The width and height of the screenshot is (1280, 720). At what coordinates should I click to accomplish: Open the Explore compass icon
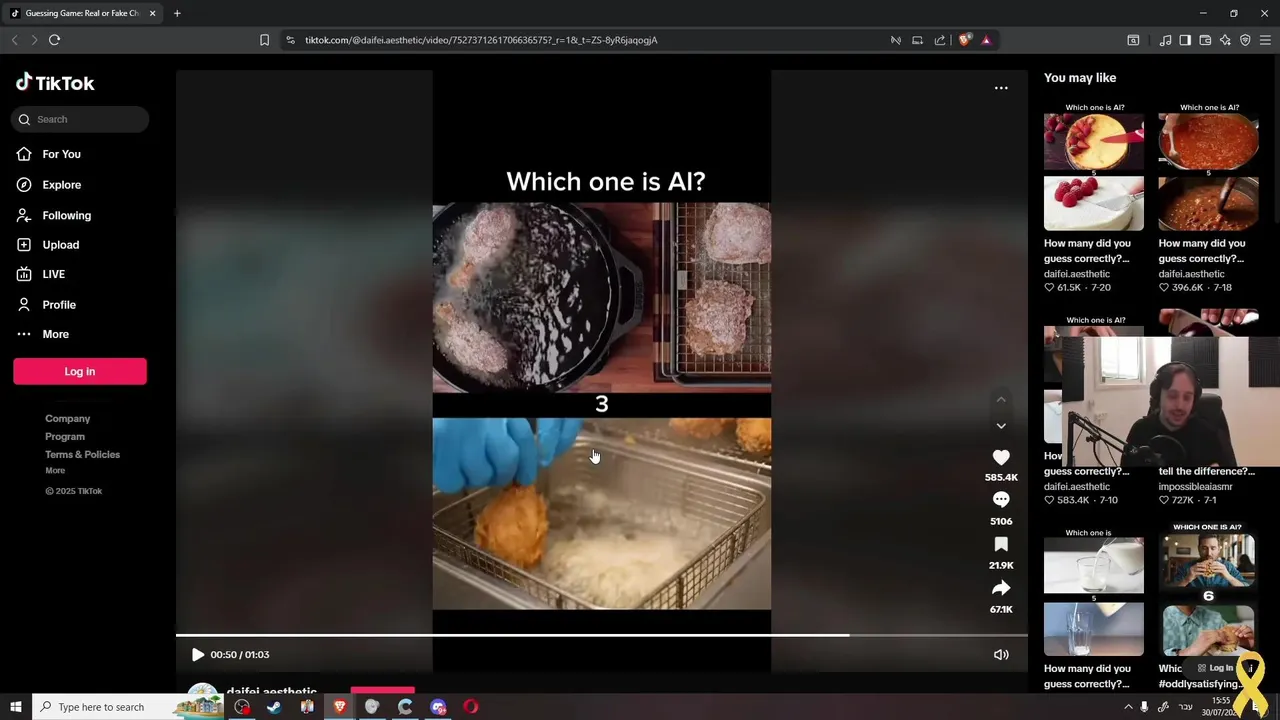(24, 185)
